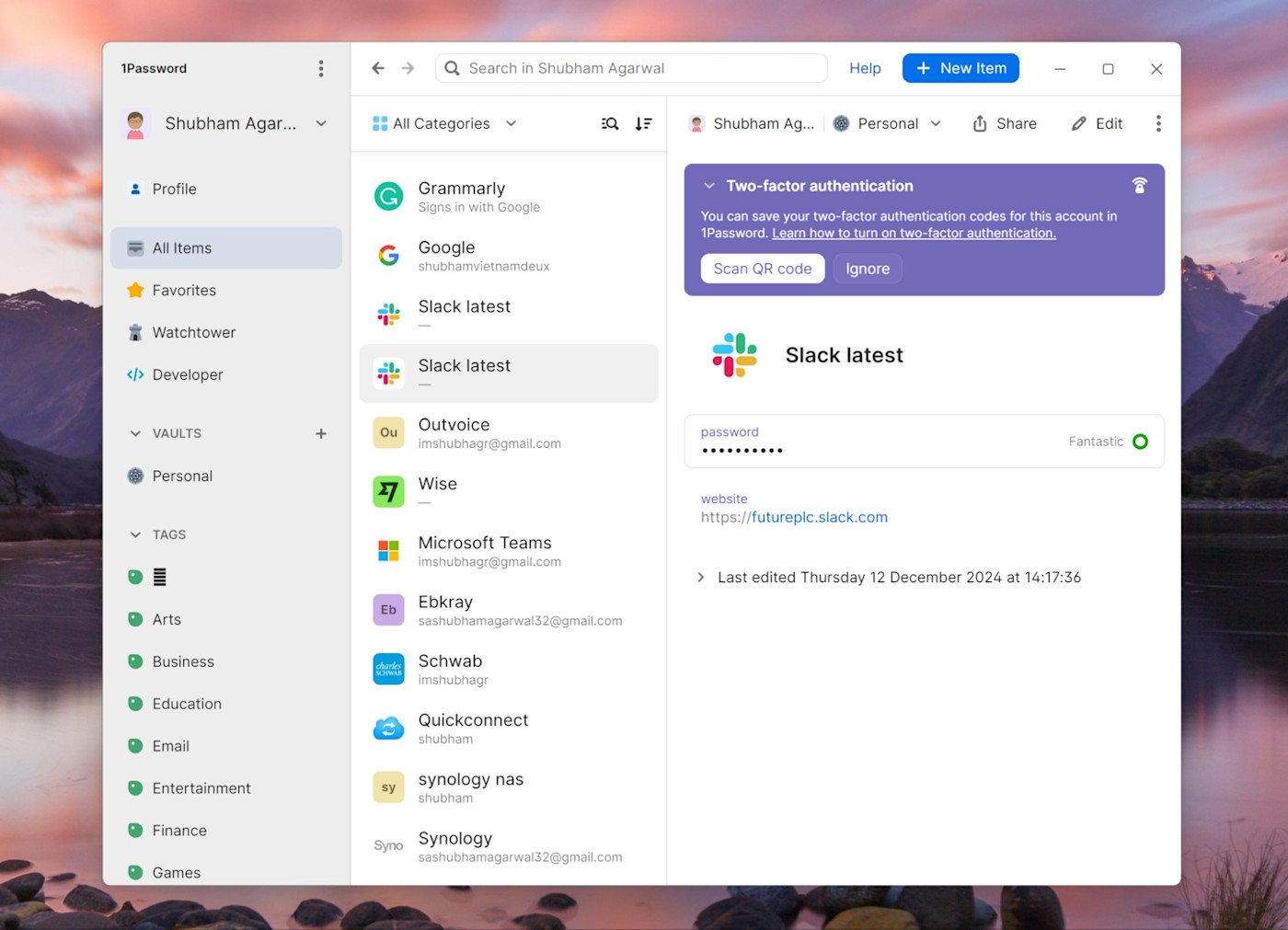1288x930 pixels.
Task: Collapse the TAGS section
Action: point(136,534)
